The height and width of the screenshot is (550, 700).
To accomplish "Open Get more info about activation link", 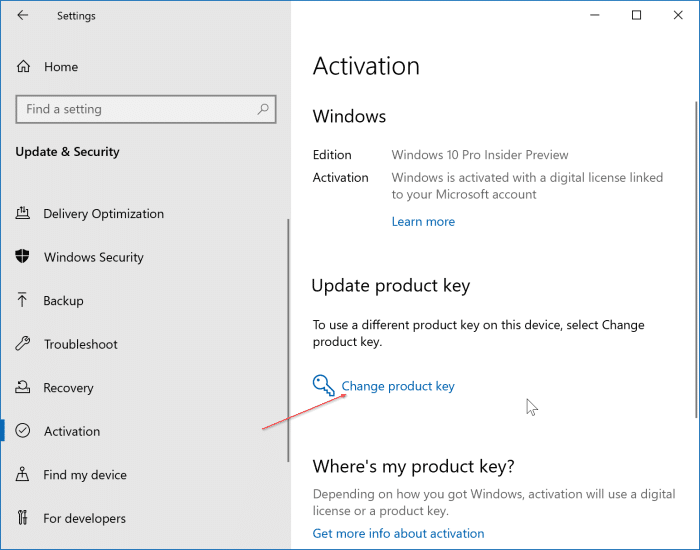I will pyautogui.click(x=398, y=533).
